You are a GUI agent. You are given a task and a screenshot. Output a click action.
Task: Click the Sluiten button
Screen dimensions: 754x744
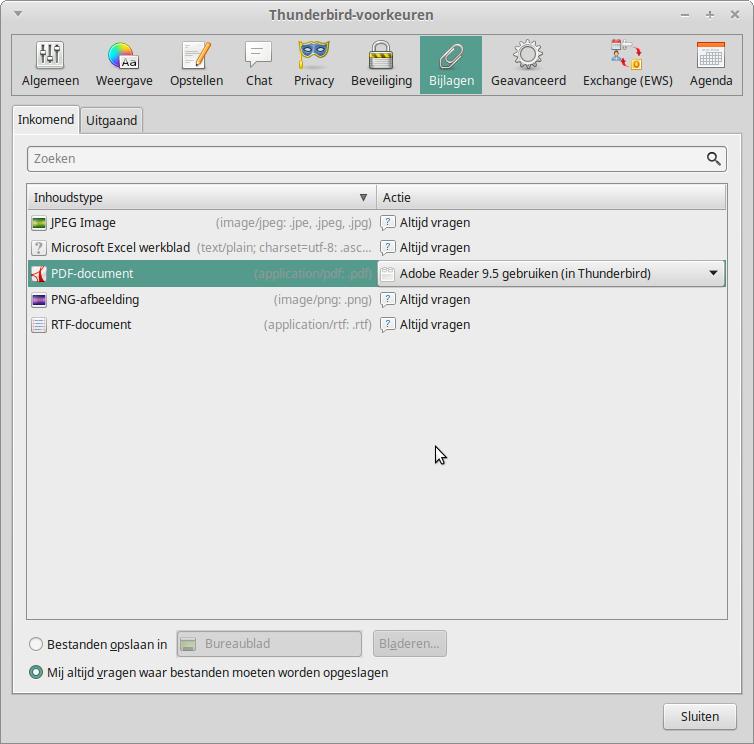tap(700, 716)
